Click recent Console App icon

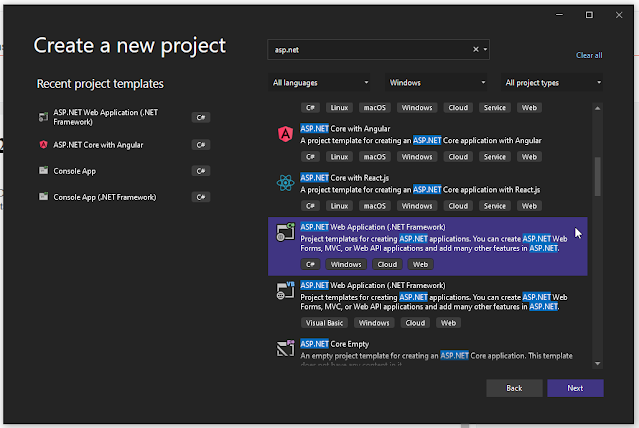pyautogui.click(x=43, y=170)
